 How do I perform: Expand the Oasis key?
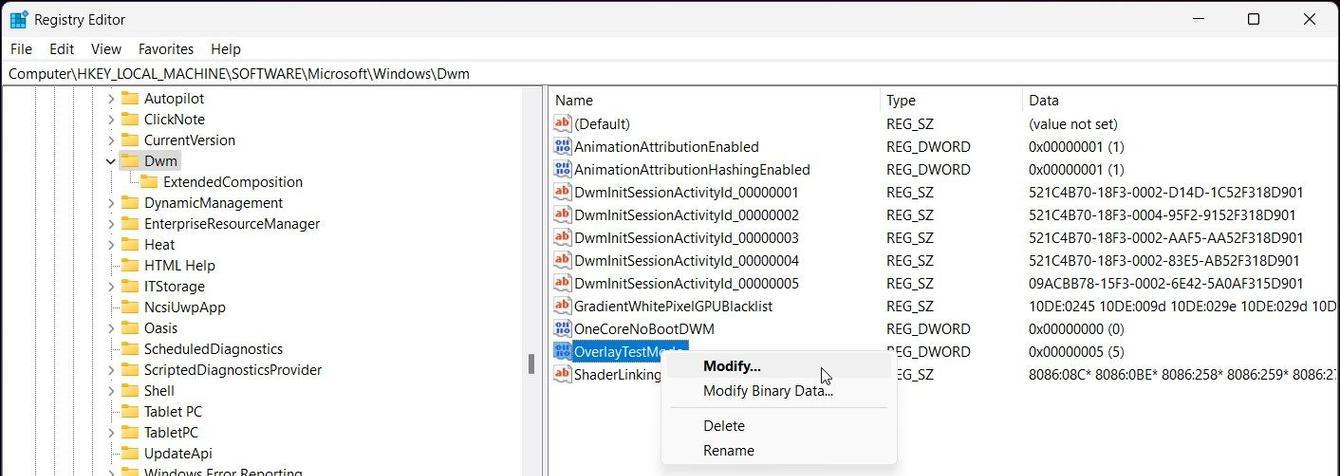click(x=110, y=328)
